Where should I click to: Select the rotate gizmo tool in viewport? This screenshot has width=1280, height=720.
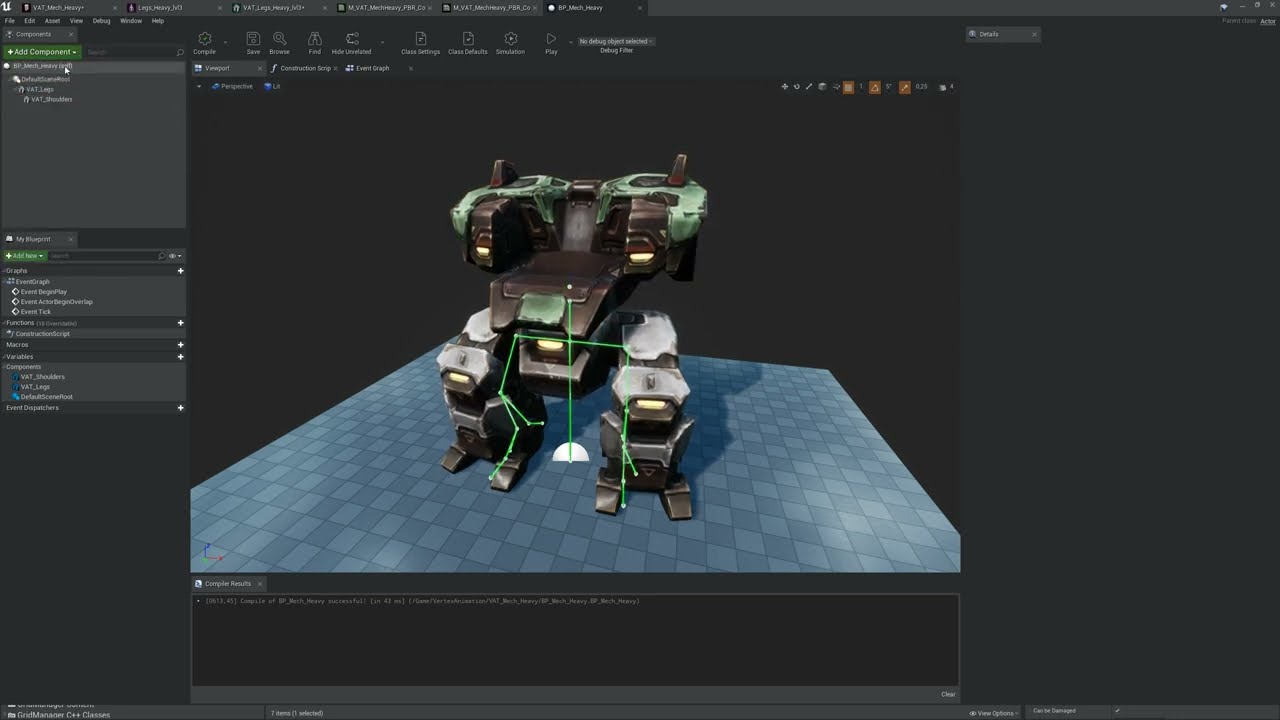(x=797, y=87)
